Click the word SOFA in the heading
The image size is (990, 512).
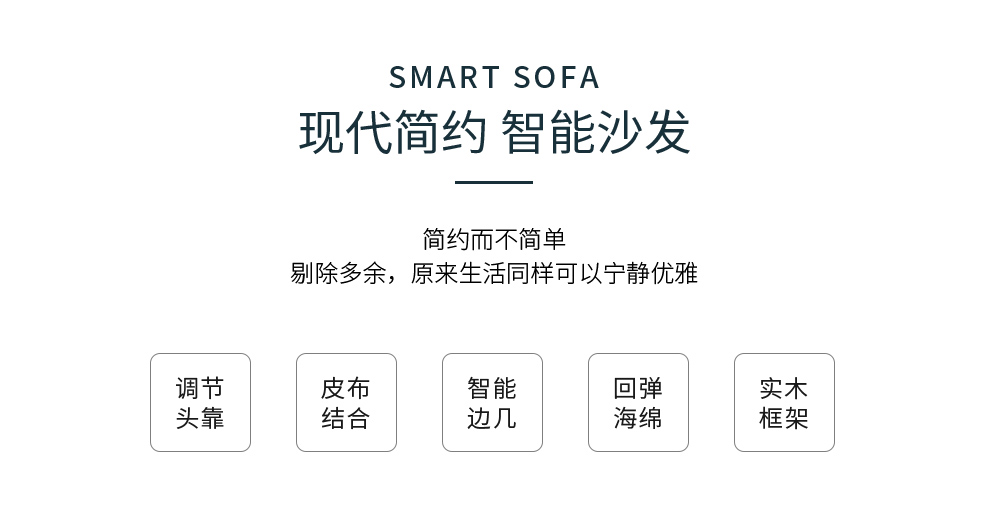[556, 78]
